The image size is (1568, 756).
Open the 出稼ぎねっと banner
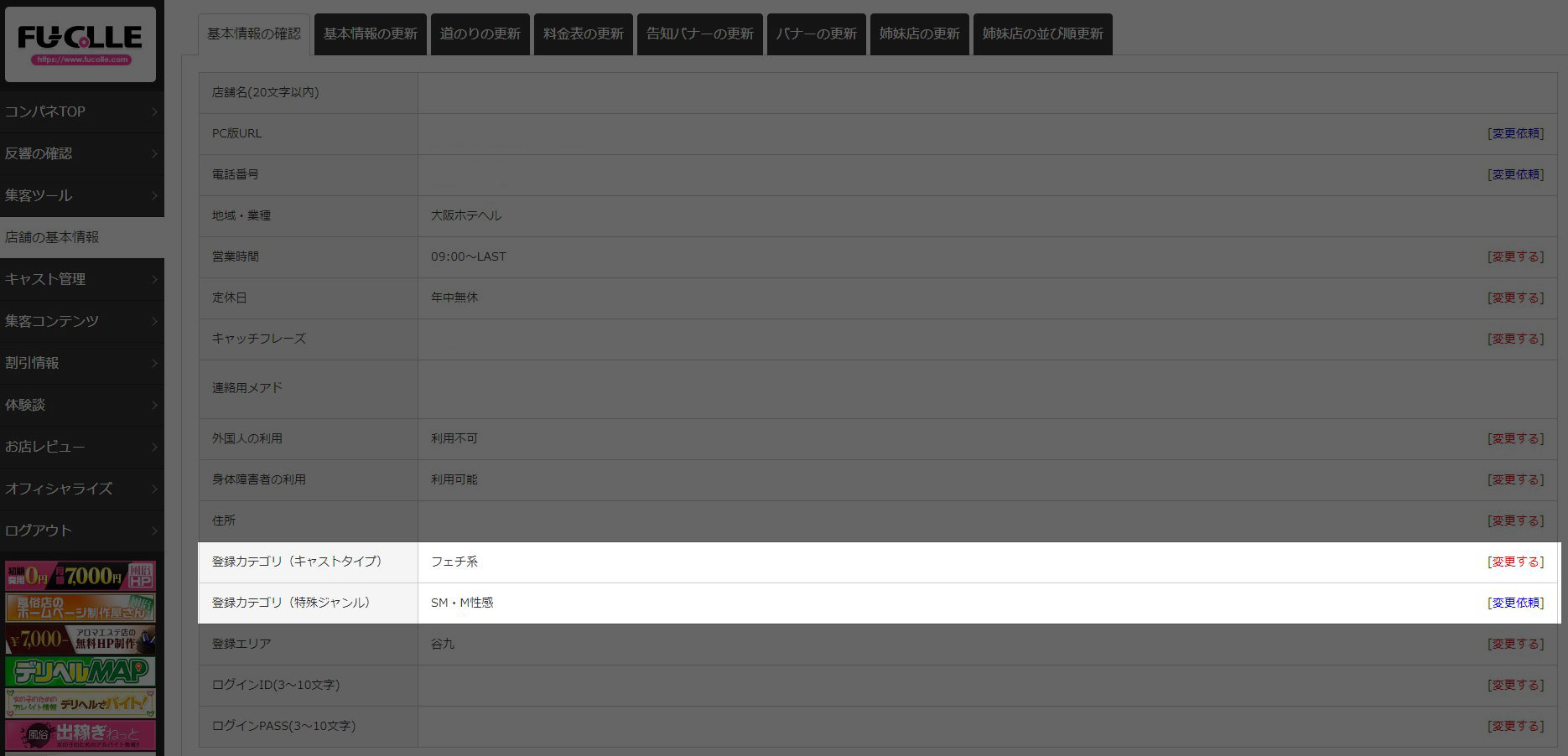[80, 735]
